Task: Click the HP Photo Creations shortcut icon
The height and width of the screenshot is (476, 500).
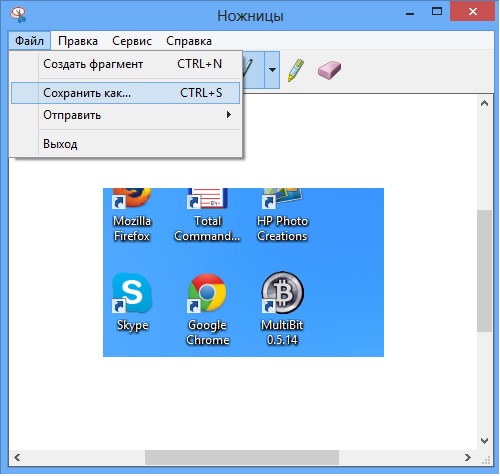Action: (282, 199)
